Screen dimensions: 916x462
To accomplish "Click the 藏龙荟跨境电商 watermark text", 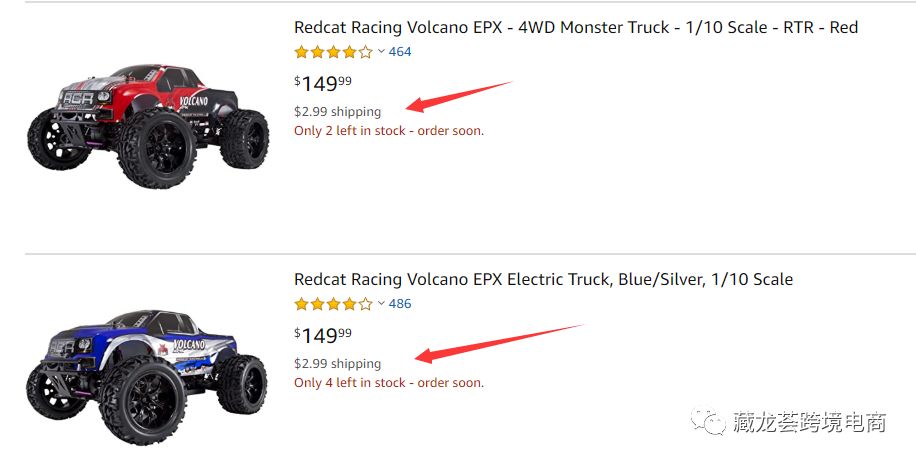I will coord(809,423).
